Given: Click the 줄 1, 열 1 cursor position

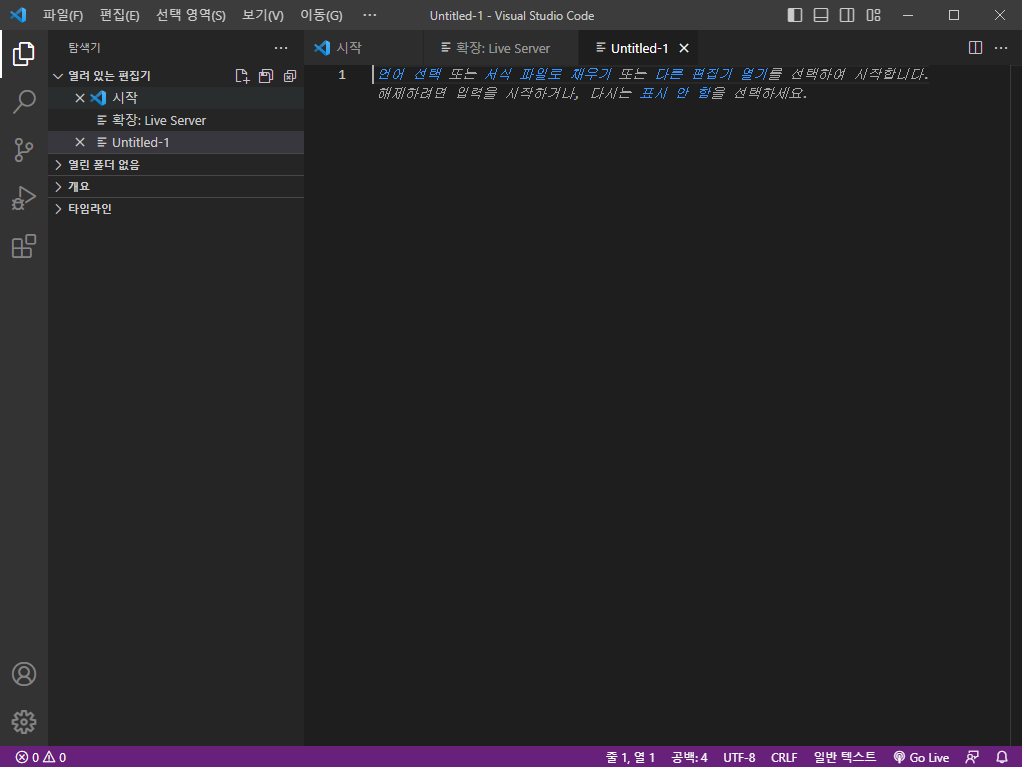Looking at the screenshot, I should point(630,757).
